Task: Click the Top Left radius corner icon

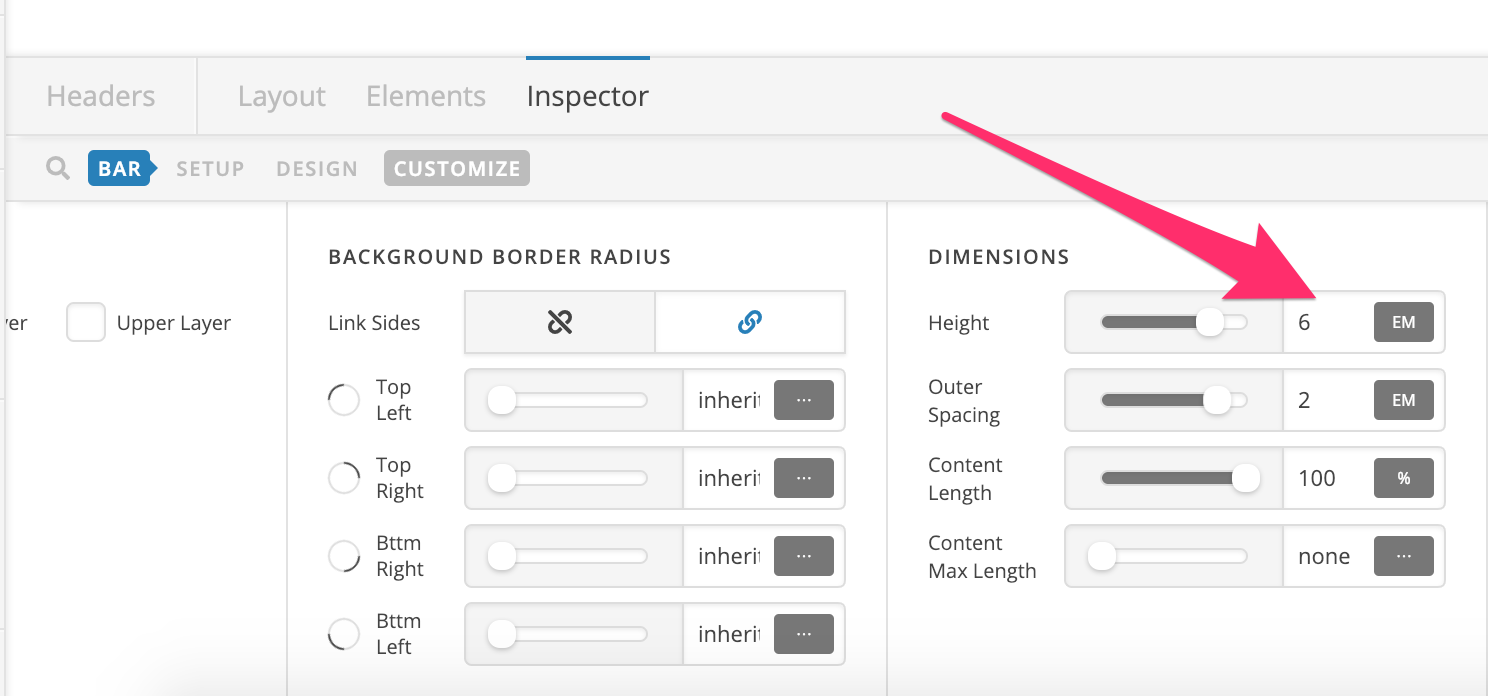Action: 344,400
